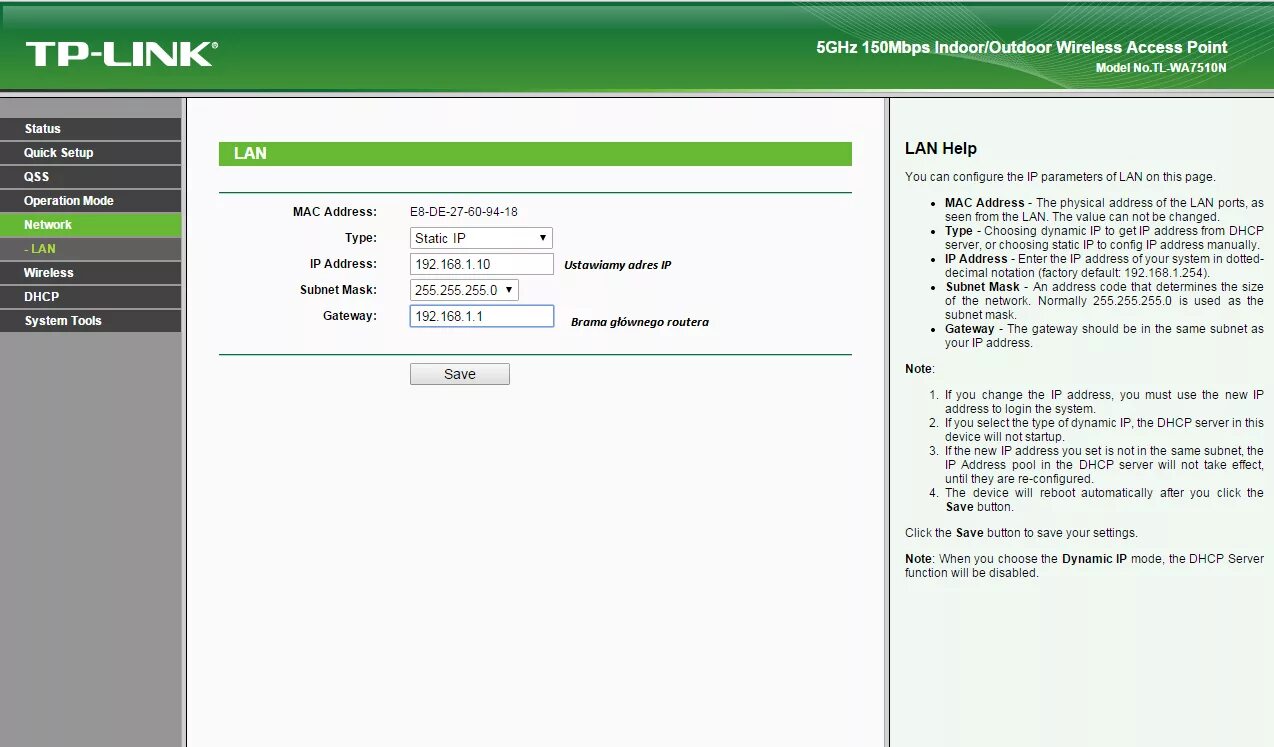Image resolution: width=1274 pixels, height=747 pixels.
Task: Click the 'Gateway:' form label
Action: tap(350, 316)
